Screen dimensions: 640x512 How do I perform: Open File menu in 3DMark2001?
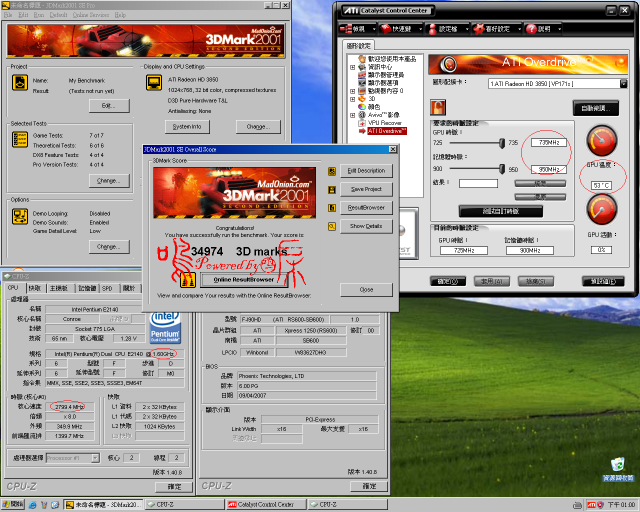tap(8, 15)
